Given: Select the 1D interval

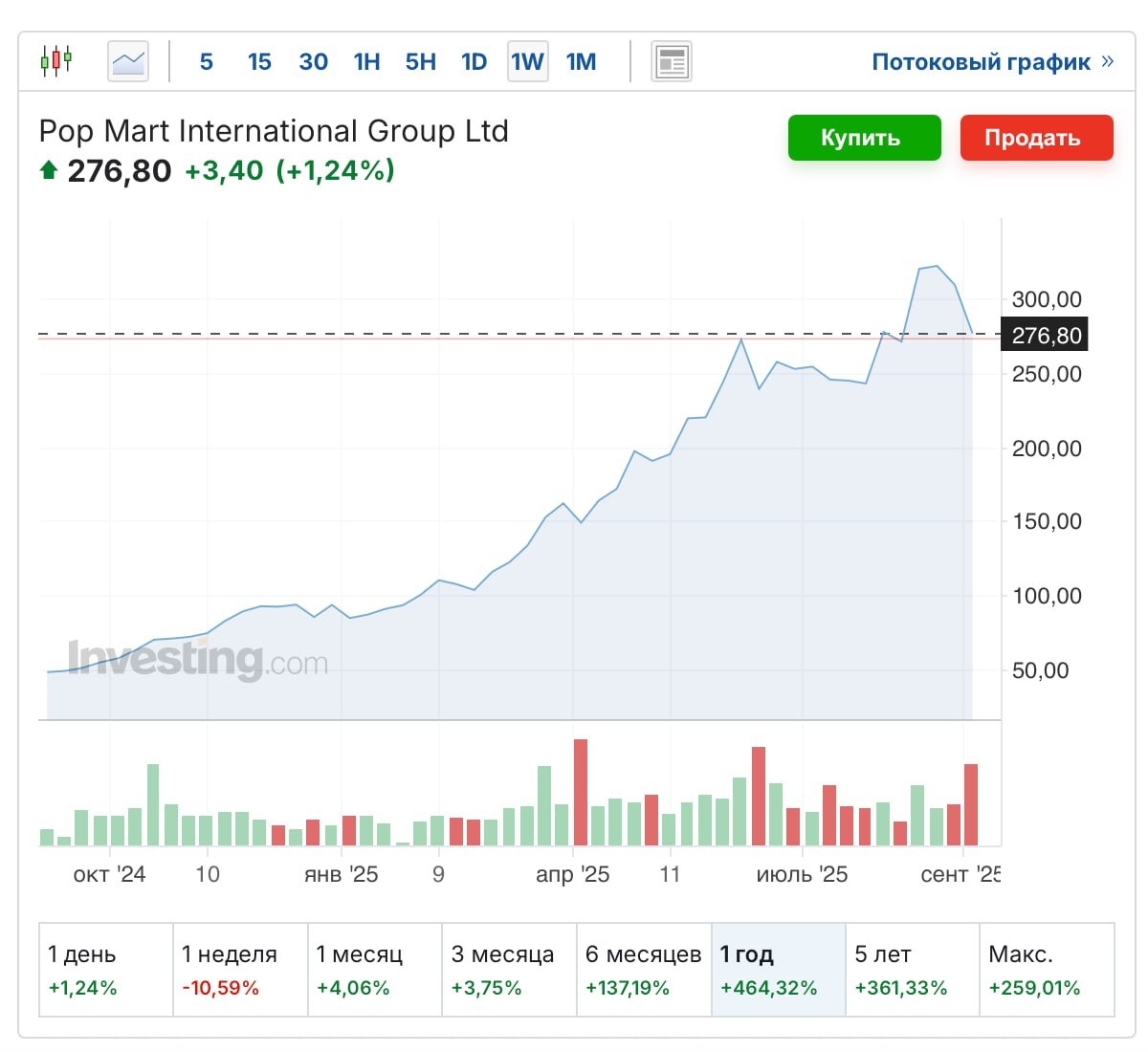Looking at the screenshot, I should [x=474, y=62].
